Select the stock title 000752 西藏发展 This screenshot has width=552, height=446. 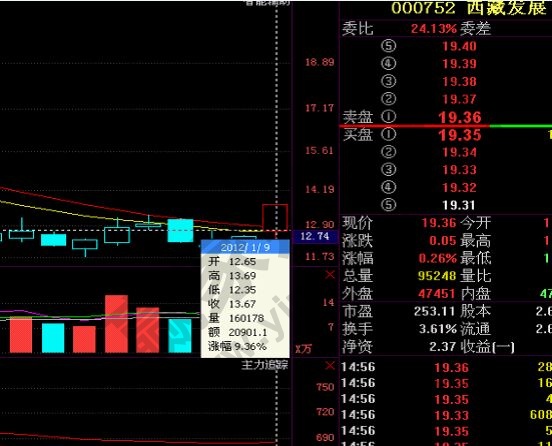click(469, 8)
